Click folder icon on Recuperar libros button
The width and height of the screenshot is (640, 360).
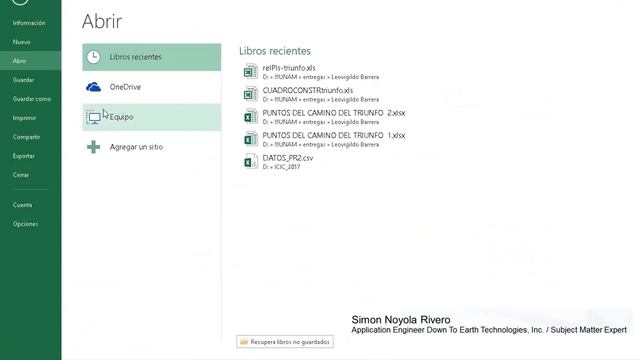(244, 342)
